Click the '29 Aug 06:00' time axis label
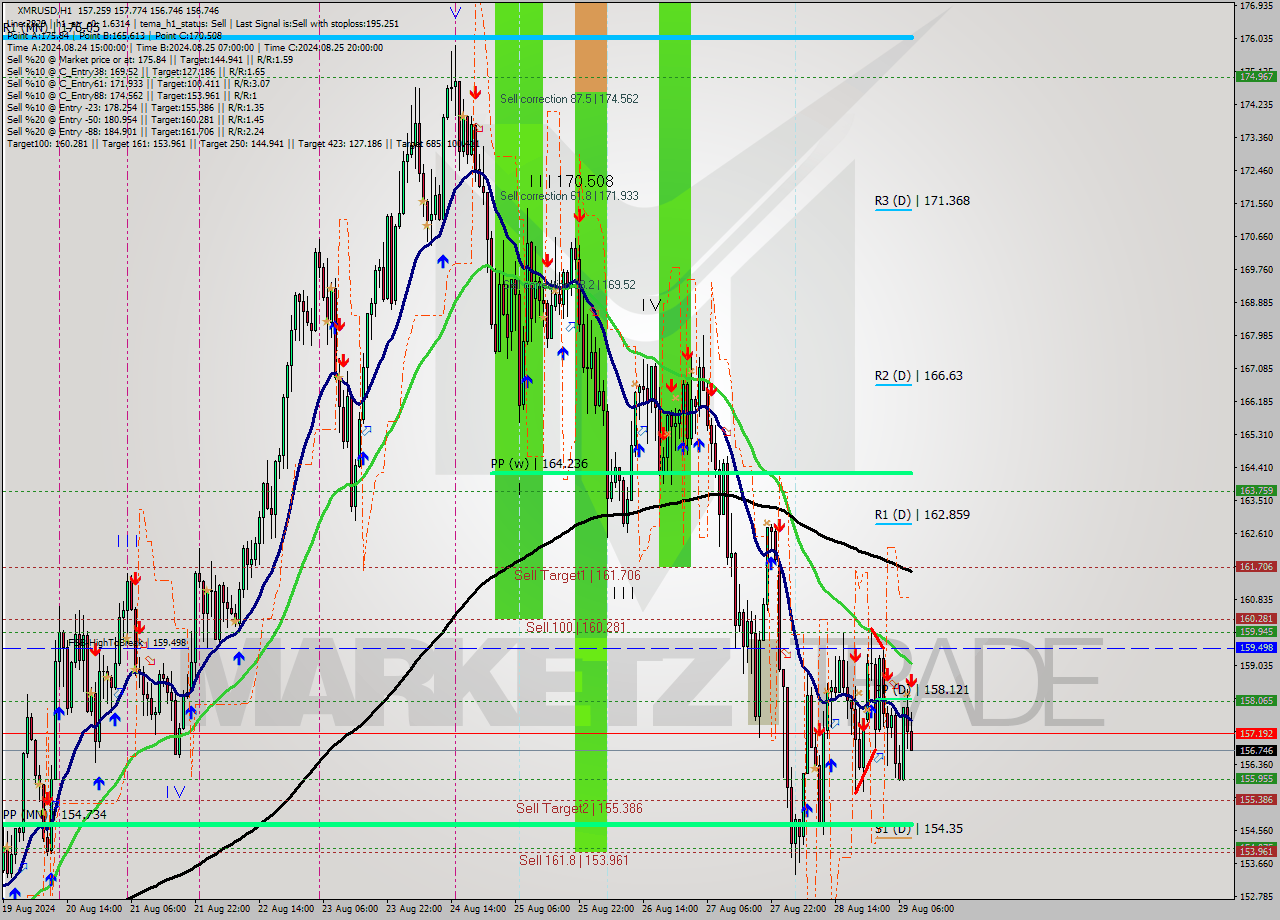This screenshot has width=1280, height=920. tap(926, 909)
